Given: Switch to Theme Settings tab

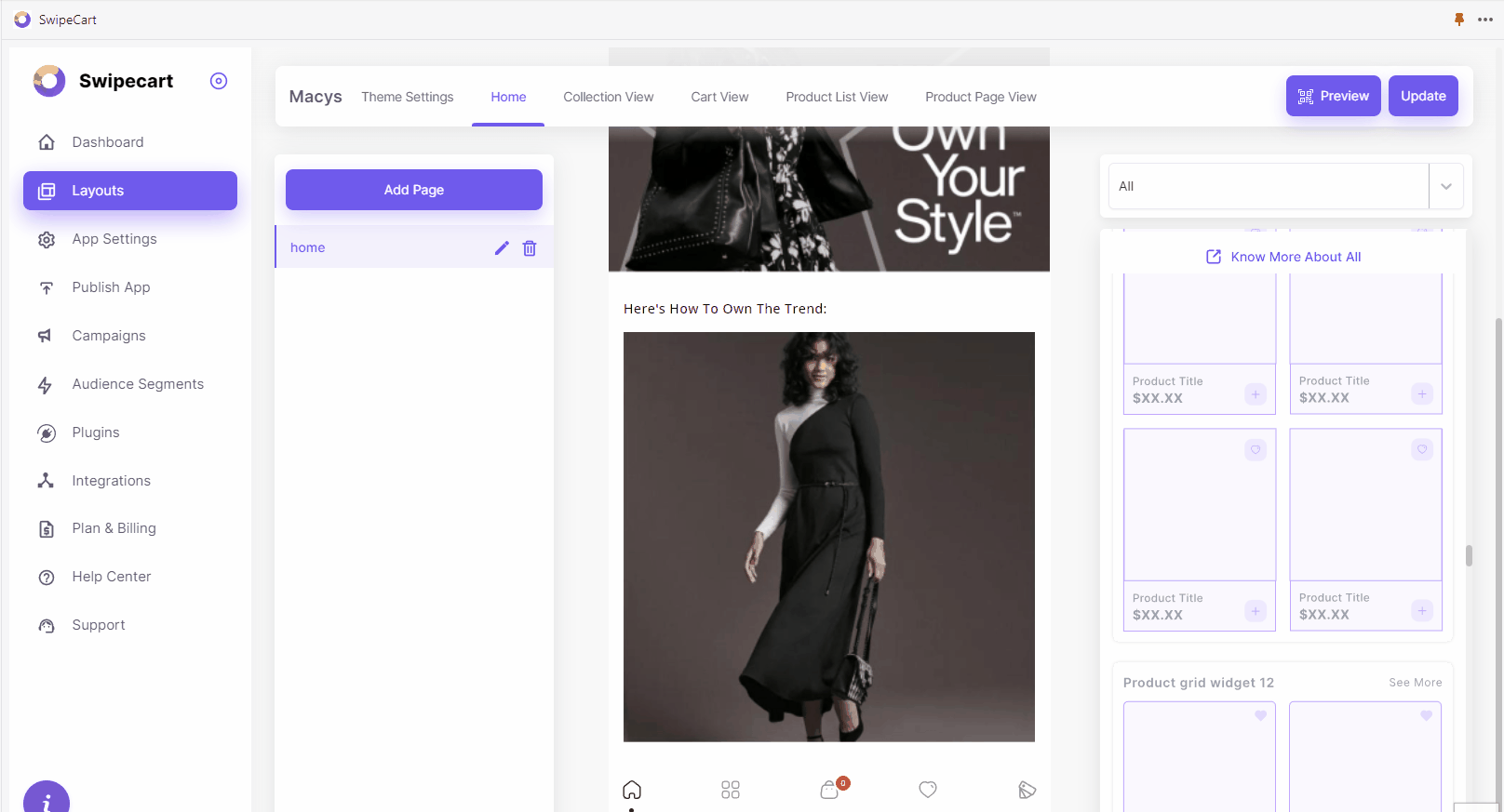Looking at the screenshot, I should 408,97.
